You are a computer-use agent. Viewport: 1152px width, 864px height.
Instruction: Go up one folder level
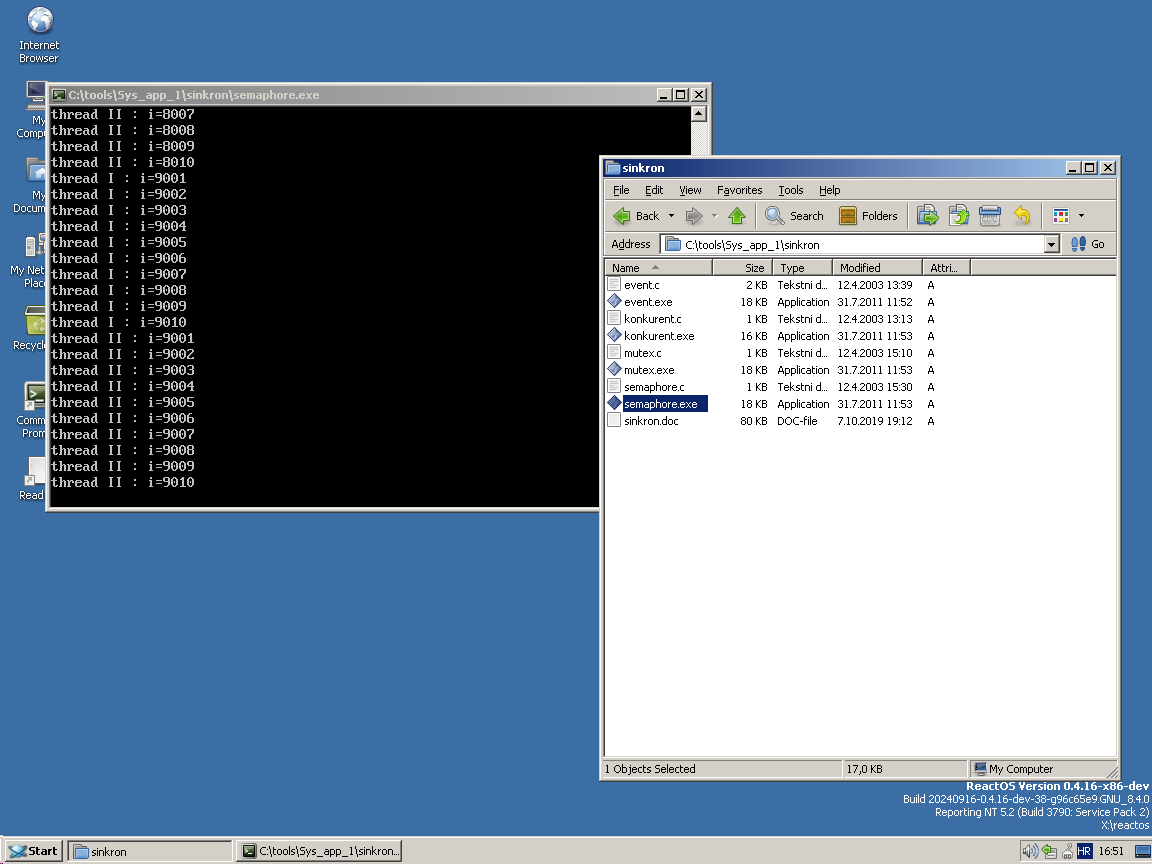737,216
